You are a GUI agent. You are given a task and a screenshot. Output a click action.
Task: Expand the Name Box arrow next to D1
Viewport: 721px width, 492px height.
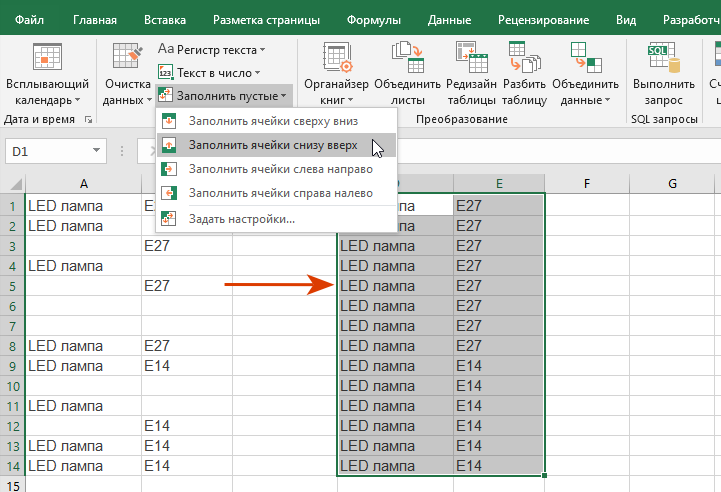[97, 151]
